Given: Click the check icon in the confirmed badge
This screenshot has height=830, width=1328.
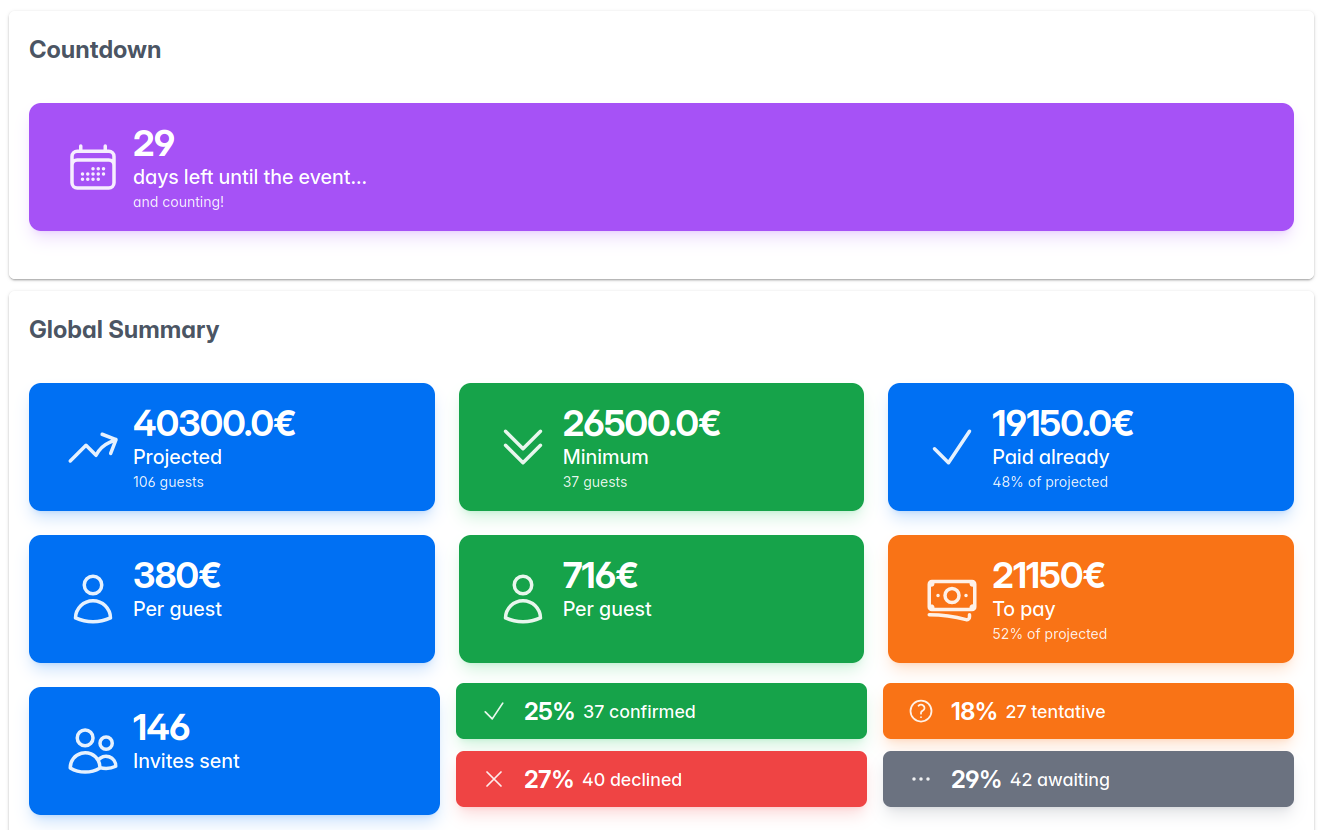Looking at the screenshot, I should click(x=492, y=711).
